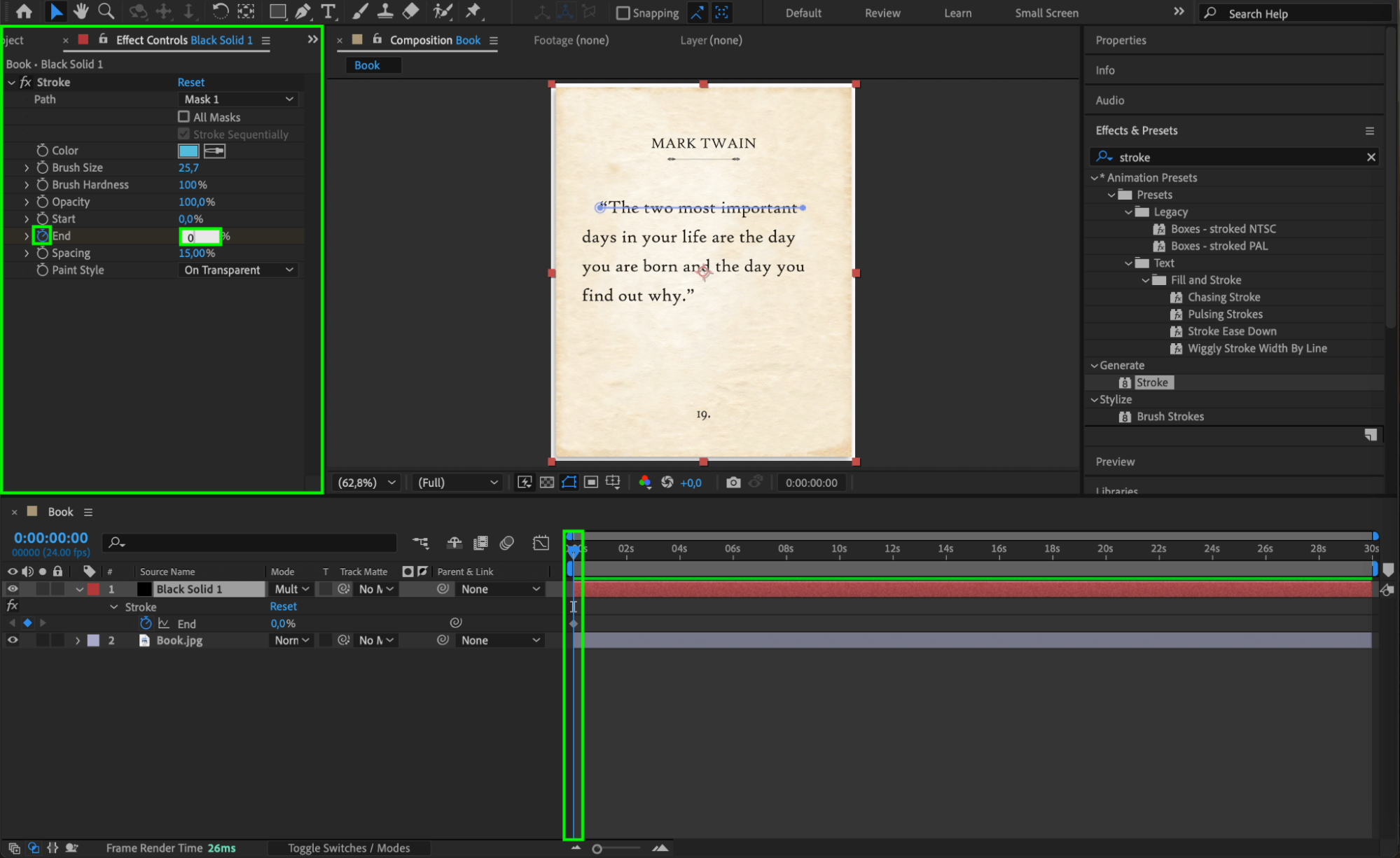Open the Path Mask 1 dropdown
1400x858 pixels.
tap(238, 99)
